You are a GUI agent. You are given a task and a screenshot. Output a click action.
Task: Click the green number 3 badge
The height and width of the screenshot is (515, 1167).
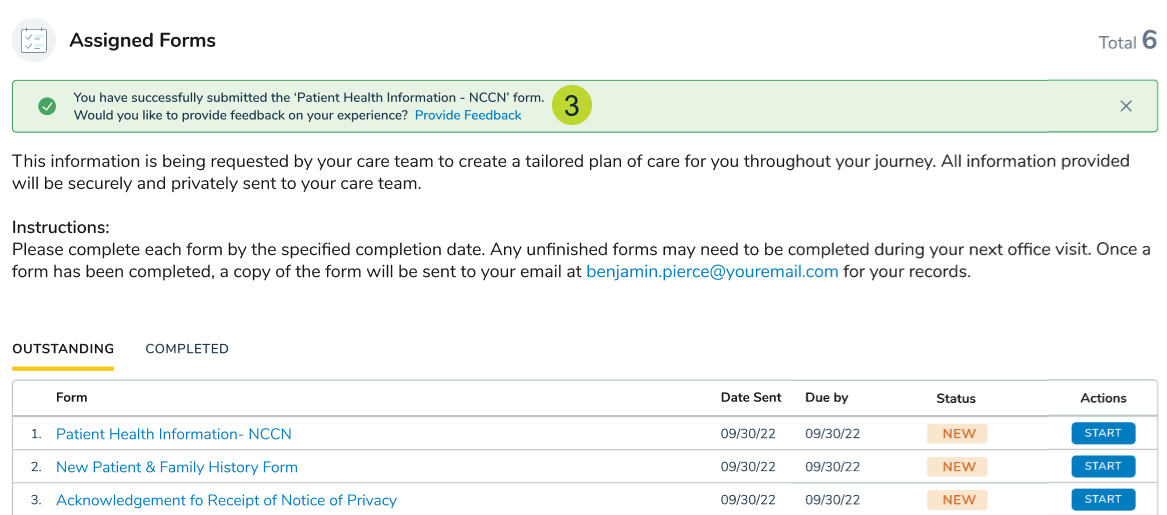click(571, 106)
